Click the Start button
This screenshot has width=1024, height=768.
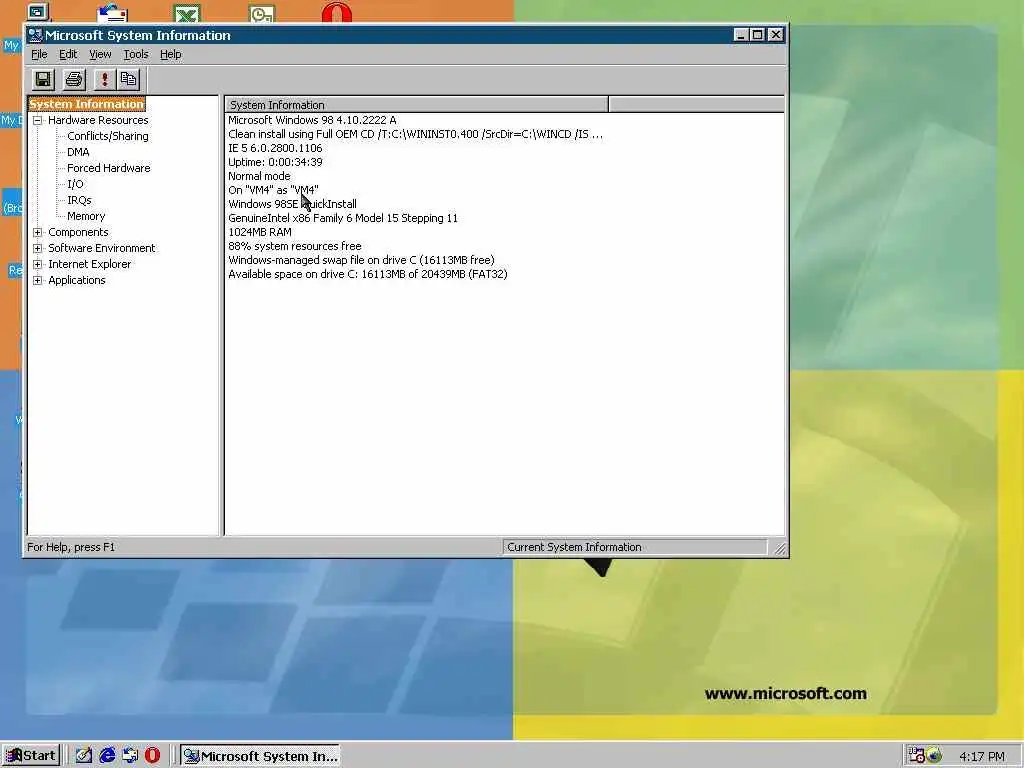pos(31,756)
